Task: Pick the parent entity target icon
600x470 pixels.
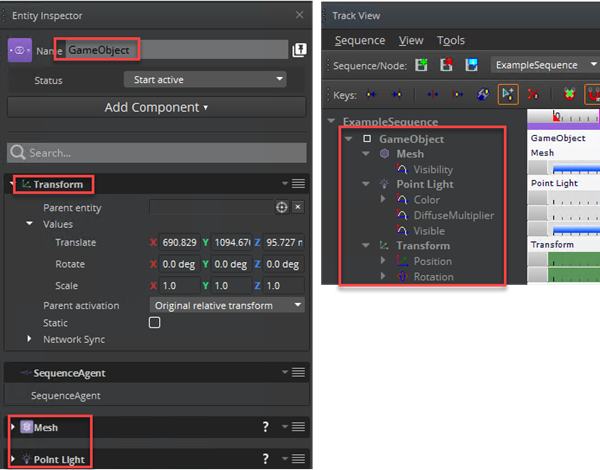Action: pyautogui.click(x=281, y=207)
